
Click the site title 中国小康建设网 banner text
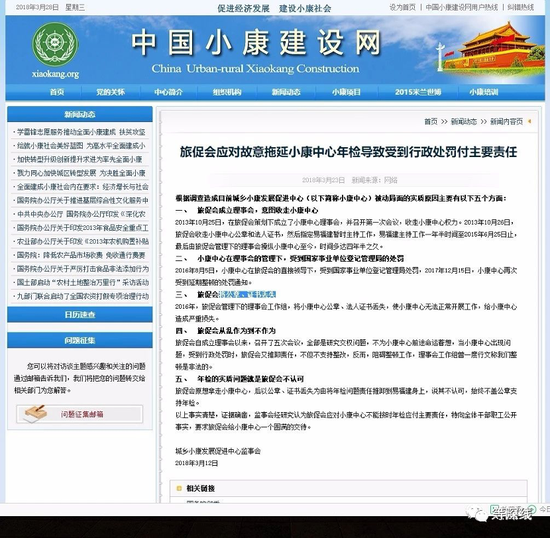tap(256, 43)
